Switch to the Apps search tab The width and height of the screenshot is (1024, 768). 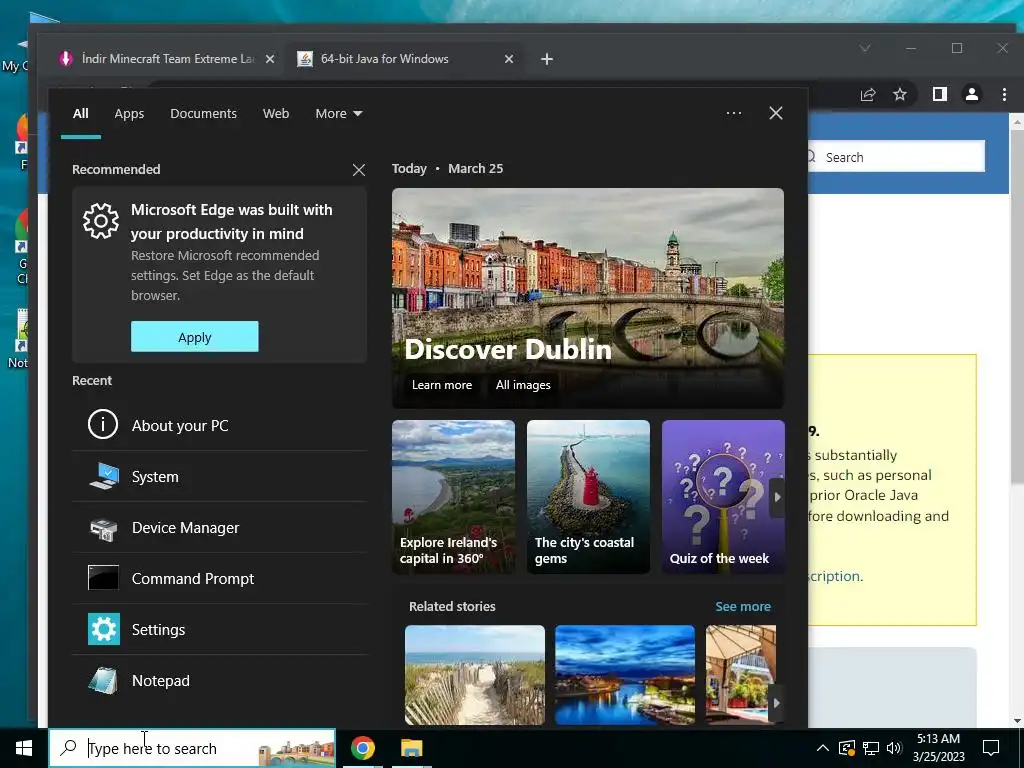click(x=129, y=114)
